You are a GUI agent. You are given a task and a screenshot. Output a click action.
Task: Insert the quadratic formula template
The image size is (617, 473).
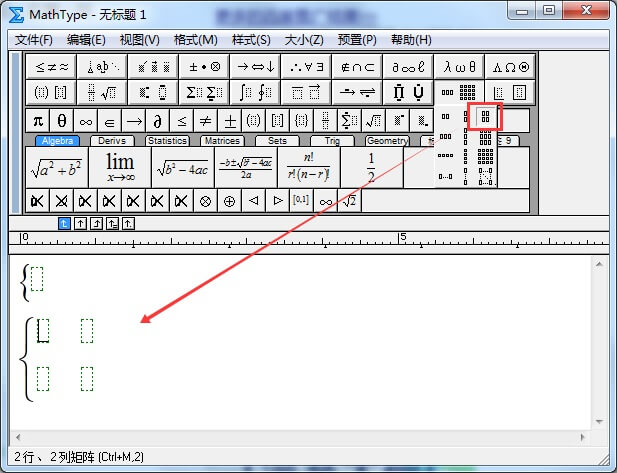(x=245, y=167)
